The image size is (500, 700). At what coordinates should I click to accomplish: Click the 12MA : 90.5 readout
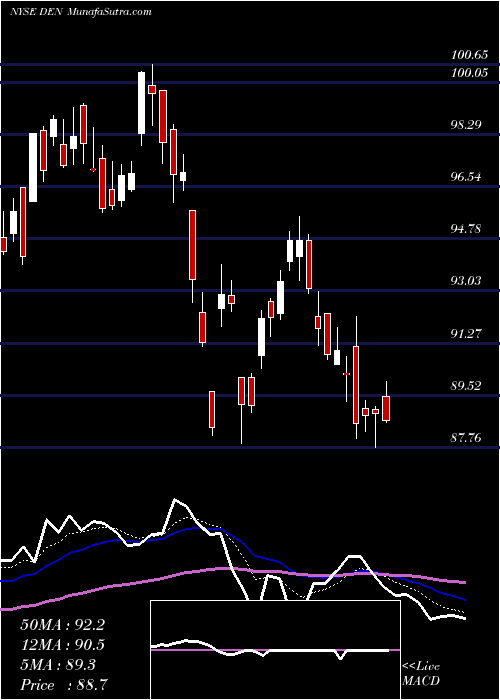(62, 645)
